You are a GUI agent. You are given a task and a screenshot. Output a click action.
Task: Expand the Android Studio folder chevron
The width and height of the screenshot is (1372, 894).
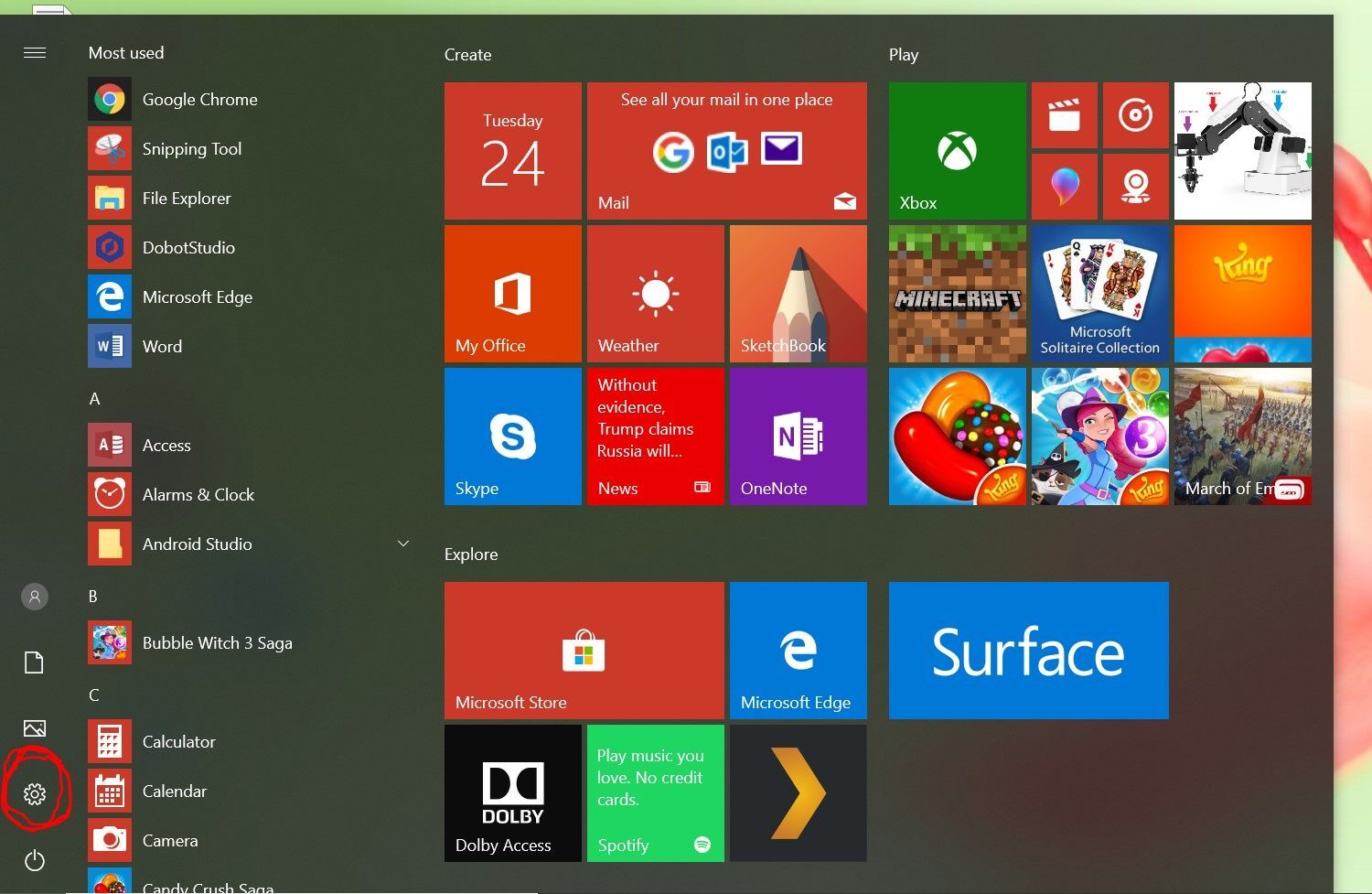402,544
